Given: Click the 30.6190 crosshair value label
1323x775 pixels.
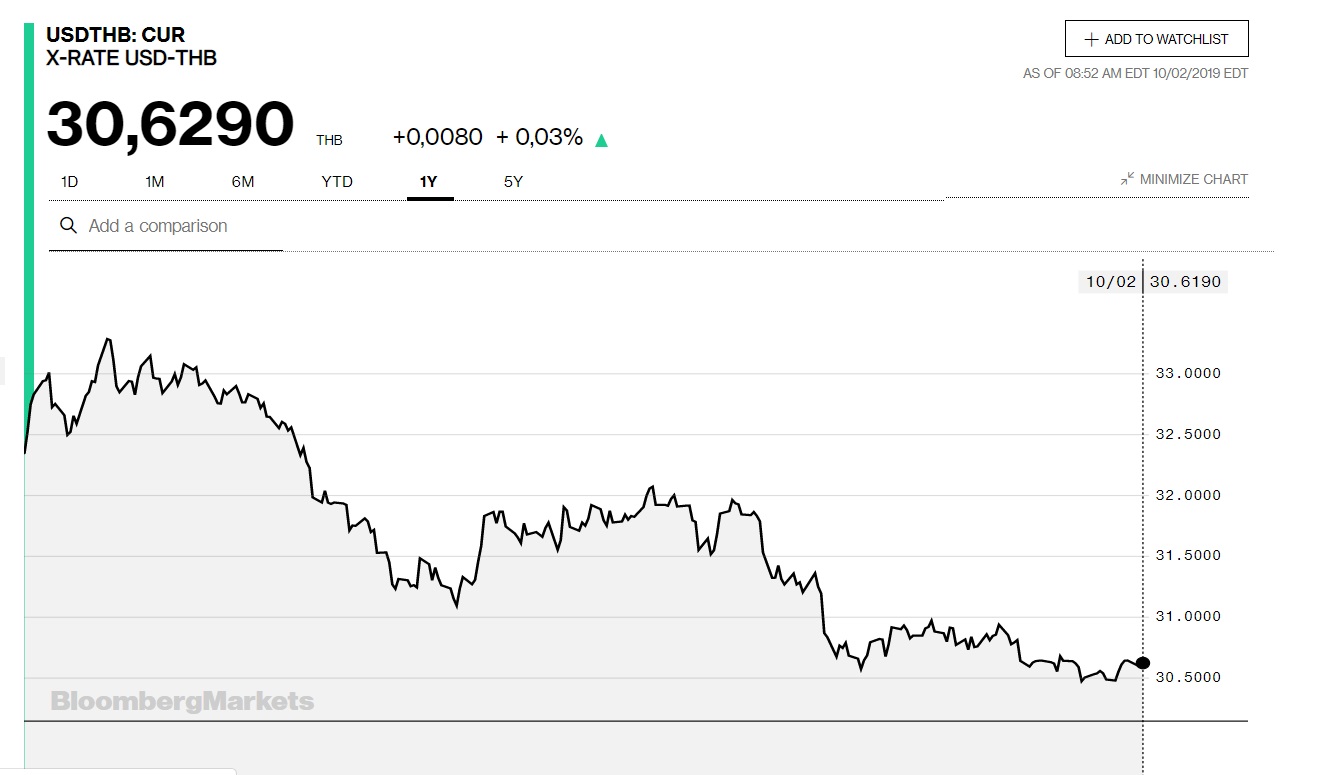Looking at the screenshot, I should pyautogui.click(x=1185, y=282).
